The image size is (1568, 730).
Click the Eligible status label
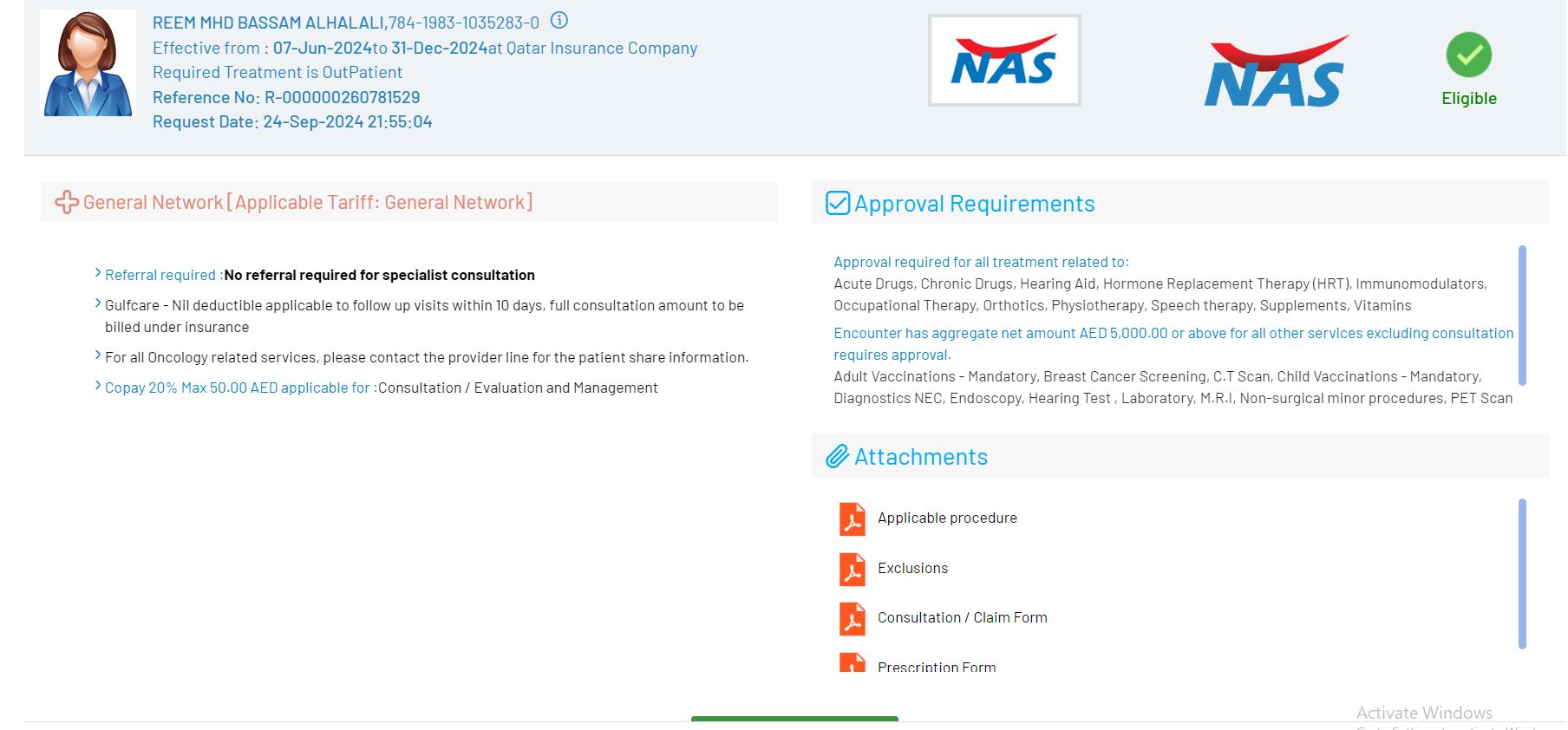[1469, 98]
